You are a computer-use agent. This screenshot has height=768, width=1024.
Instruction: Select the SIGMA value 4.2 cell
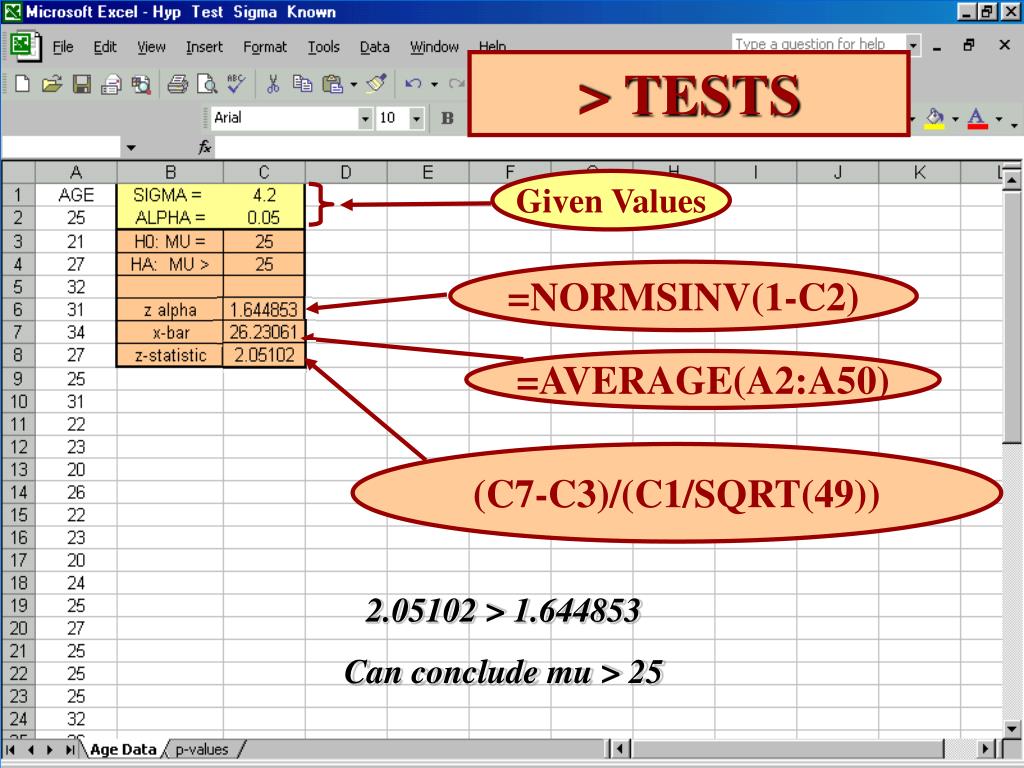(264, 195)
